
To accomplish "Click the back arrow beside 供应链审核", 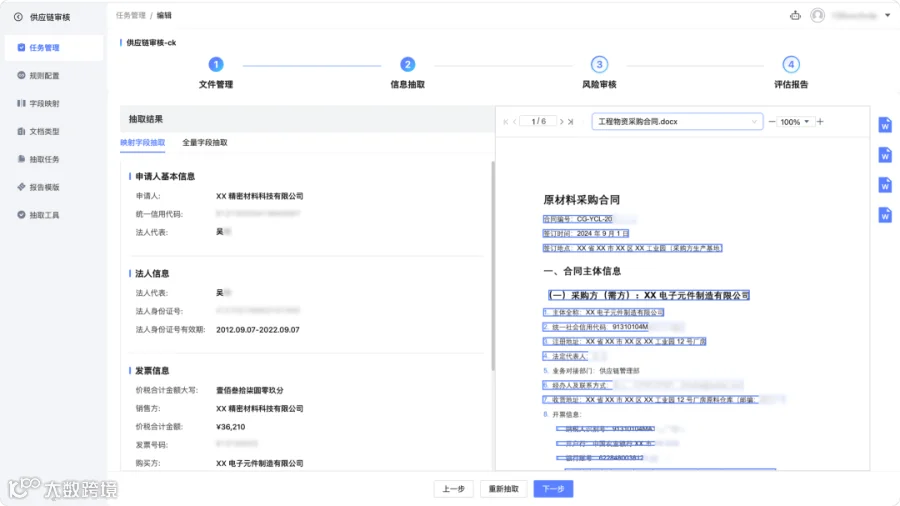I will pos(18,17).
